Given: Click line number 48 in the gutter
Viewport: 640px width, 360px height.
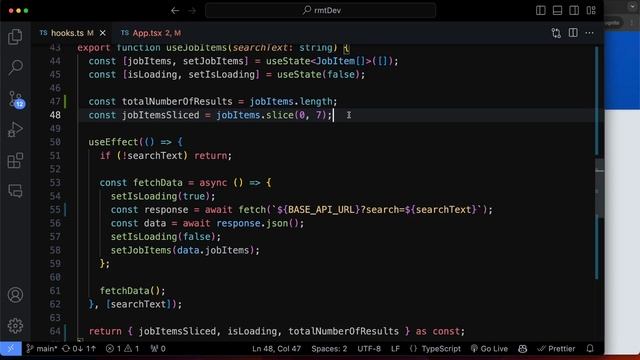Looking at the screenshot, I should point(55,115).
